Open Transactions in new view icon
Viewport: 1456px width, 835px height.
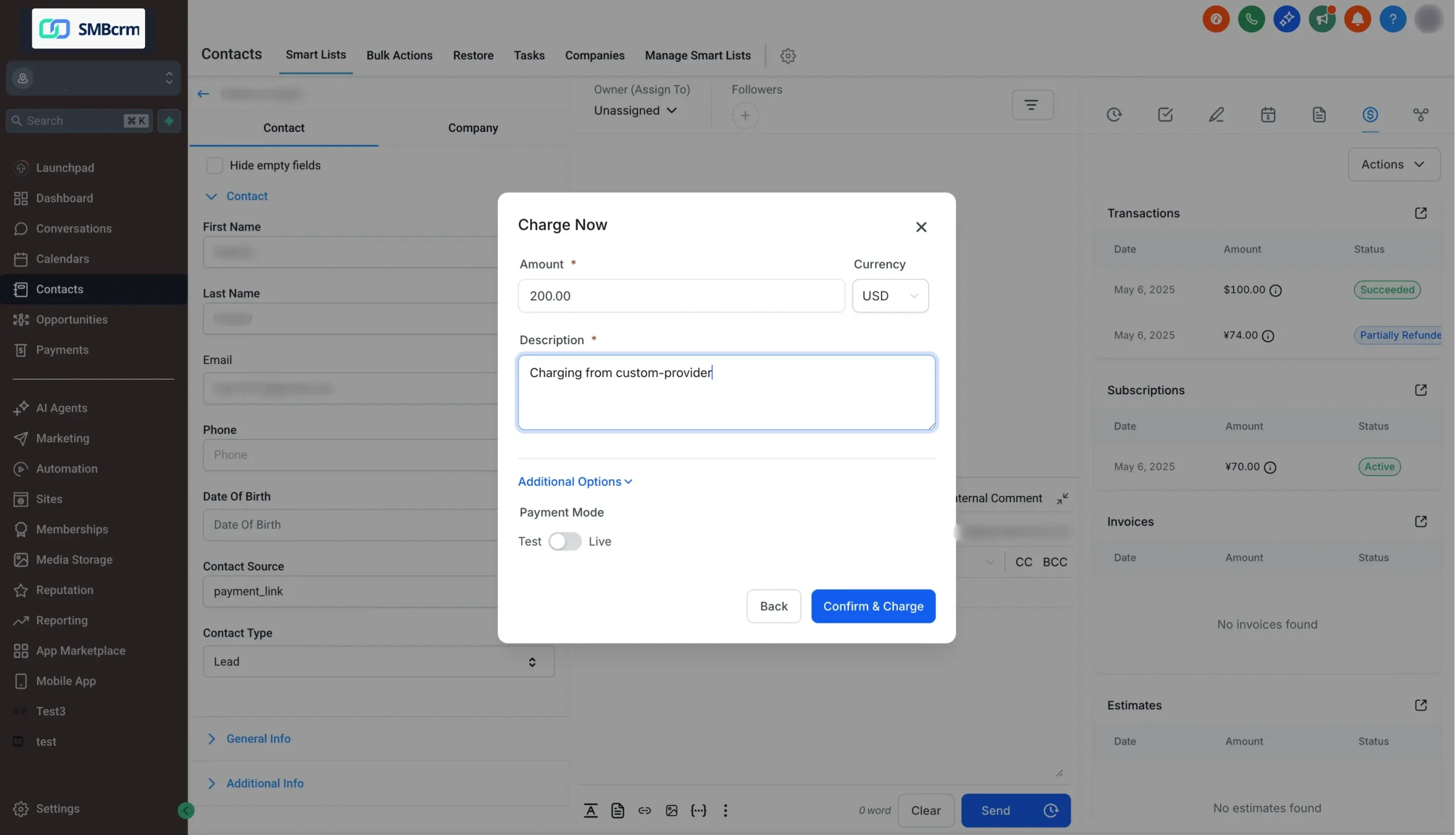point(1420,213)
